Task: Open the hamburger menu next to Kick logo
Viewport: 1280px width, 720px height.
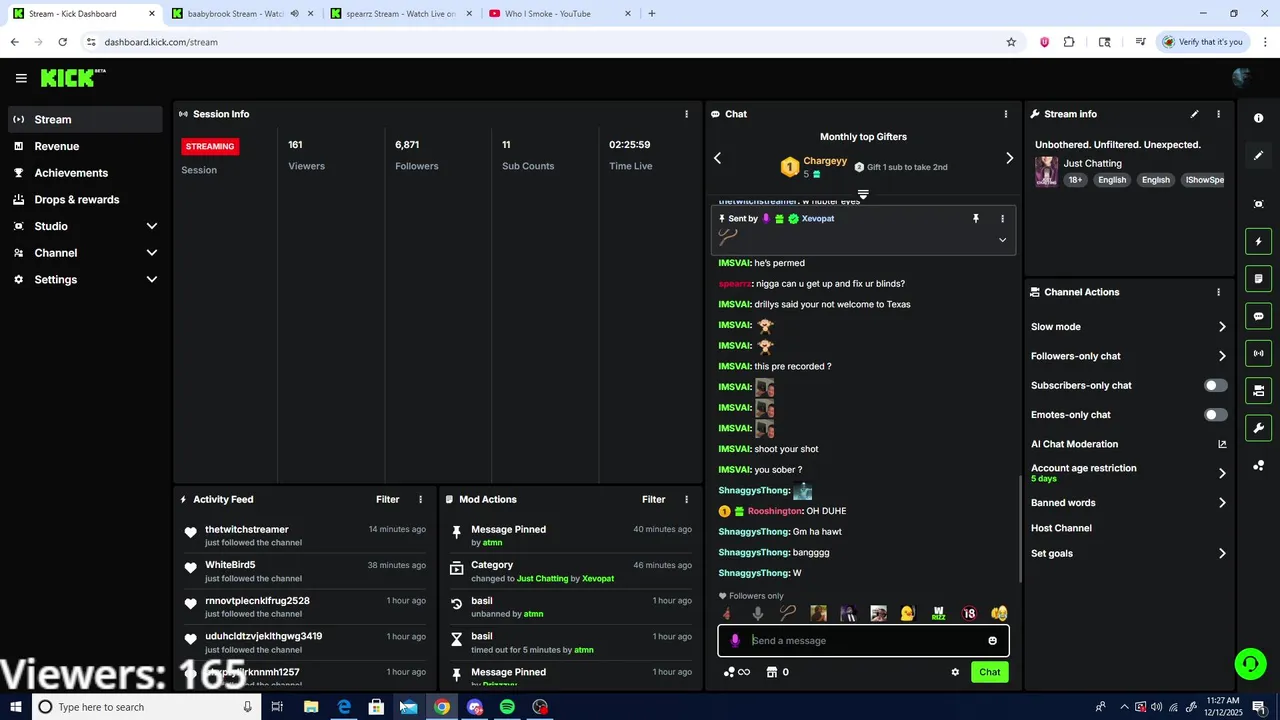Action: (x=21, y=78)
